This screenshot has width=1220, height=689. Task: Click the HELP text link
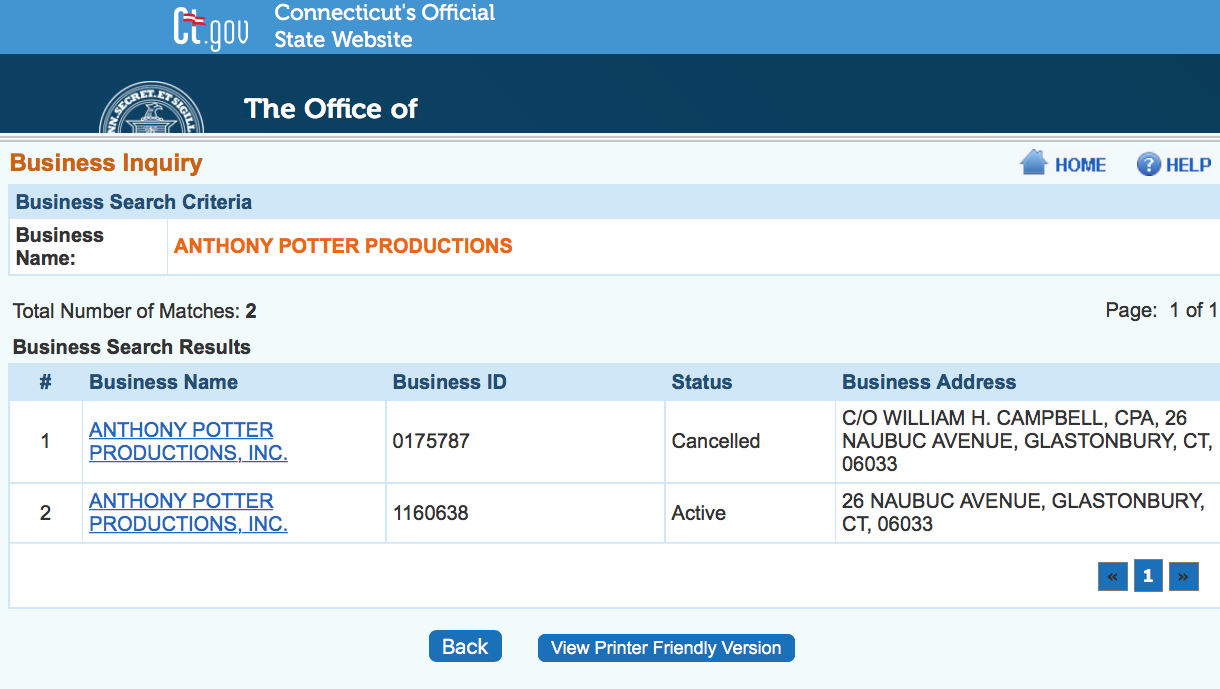1188,165
